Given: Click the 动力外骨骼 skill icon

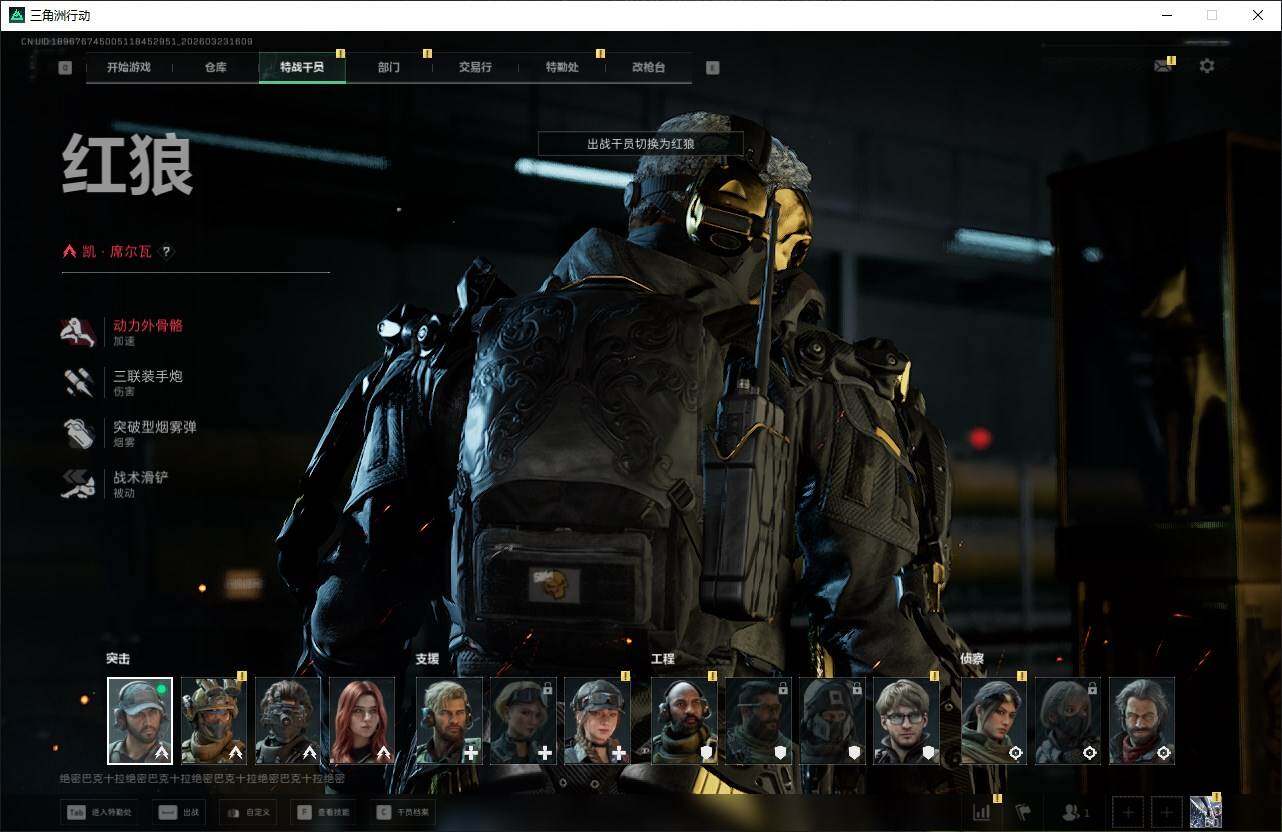Looking at the screenshot, I should tap(78, 332).
